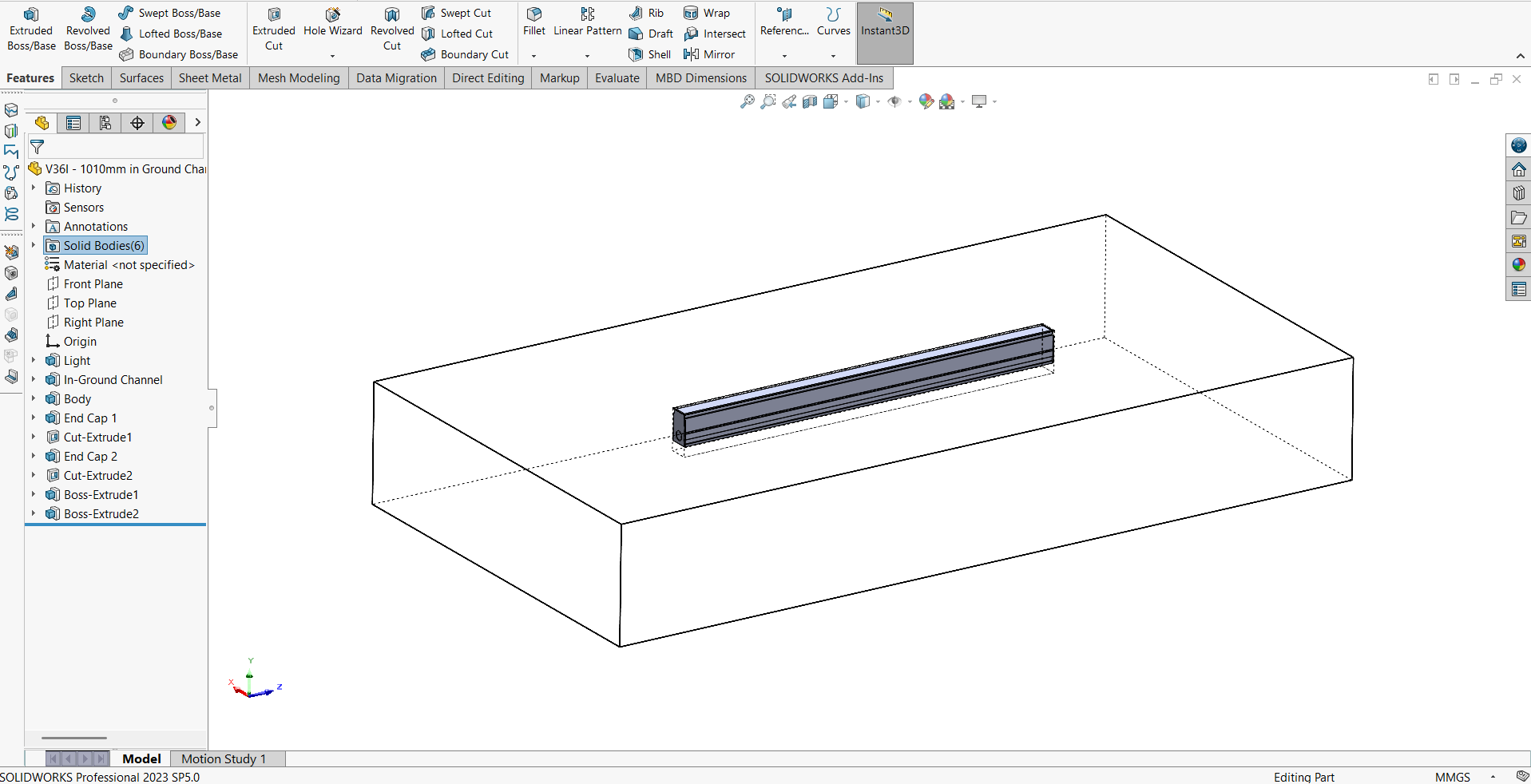This screenshot has width=1531, height=784.
Task: Open Hole Wizard dropdown arrow
Action: coord(332,56)
